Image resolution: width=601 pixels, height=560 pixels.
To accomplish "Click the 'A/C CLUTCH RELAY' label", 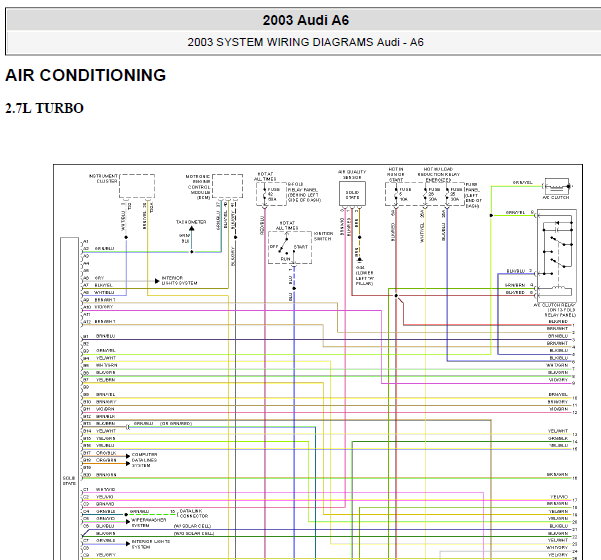I will tap(555, 310).
